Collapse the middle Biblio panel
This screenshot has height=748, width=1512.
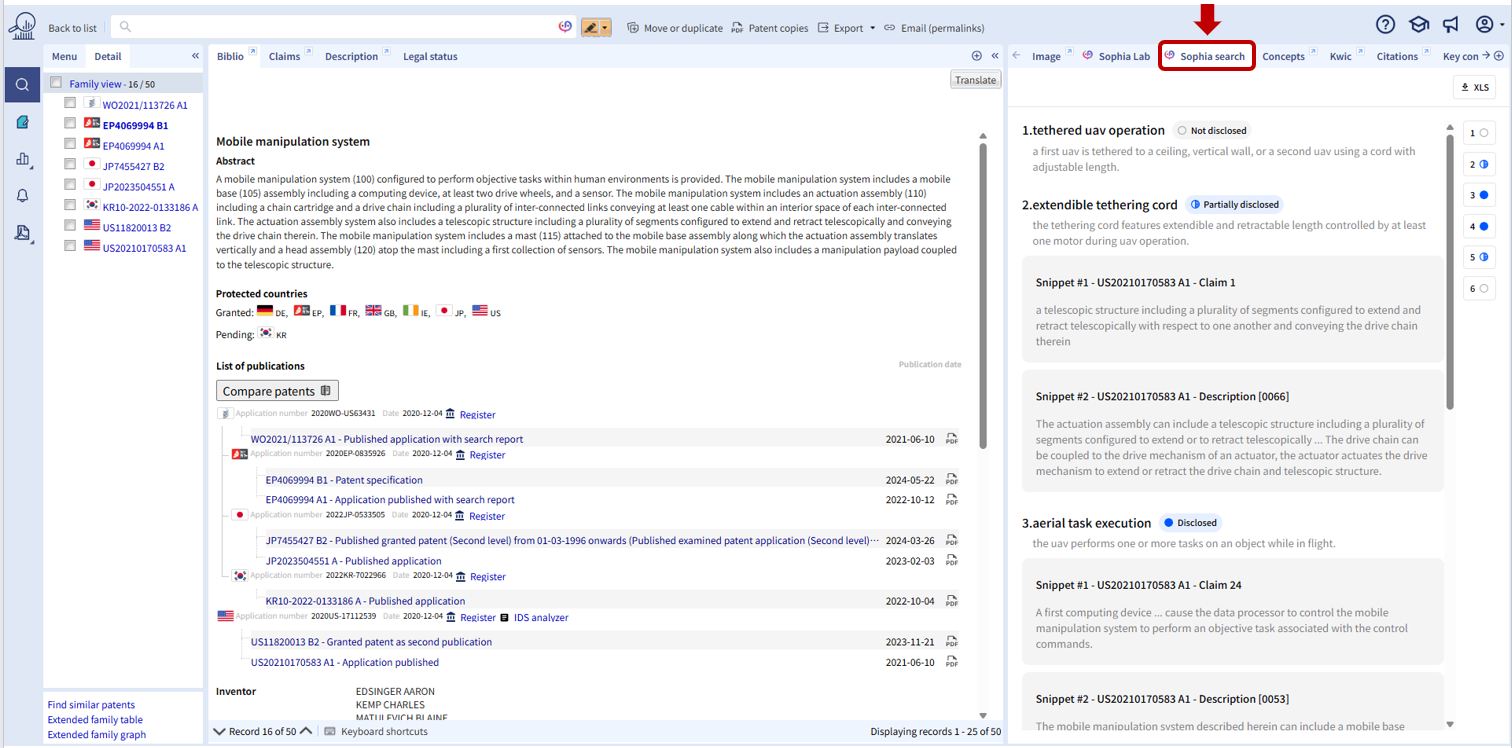[995, 57]
